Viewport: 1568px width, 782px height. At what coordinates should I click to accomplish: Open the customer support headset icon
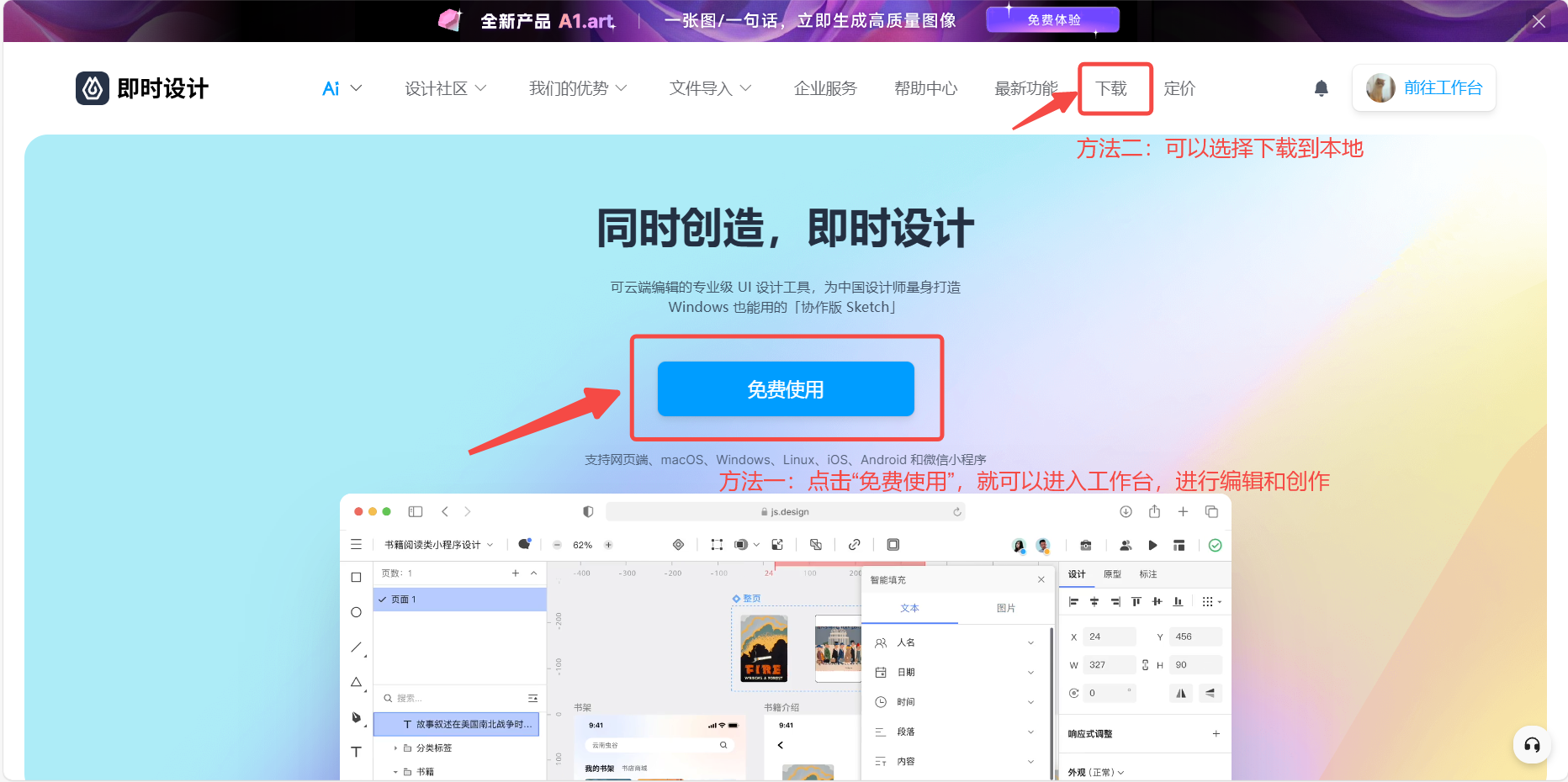1532,745
